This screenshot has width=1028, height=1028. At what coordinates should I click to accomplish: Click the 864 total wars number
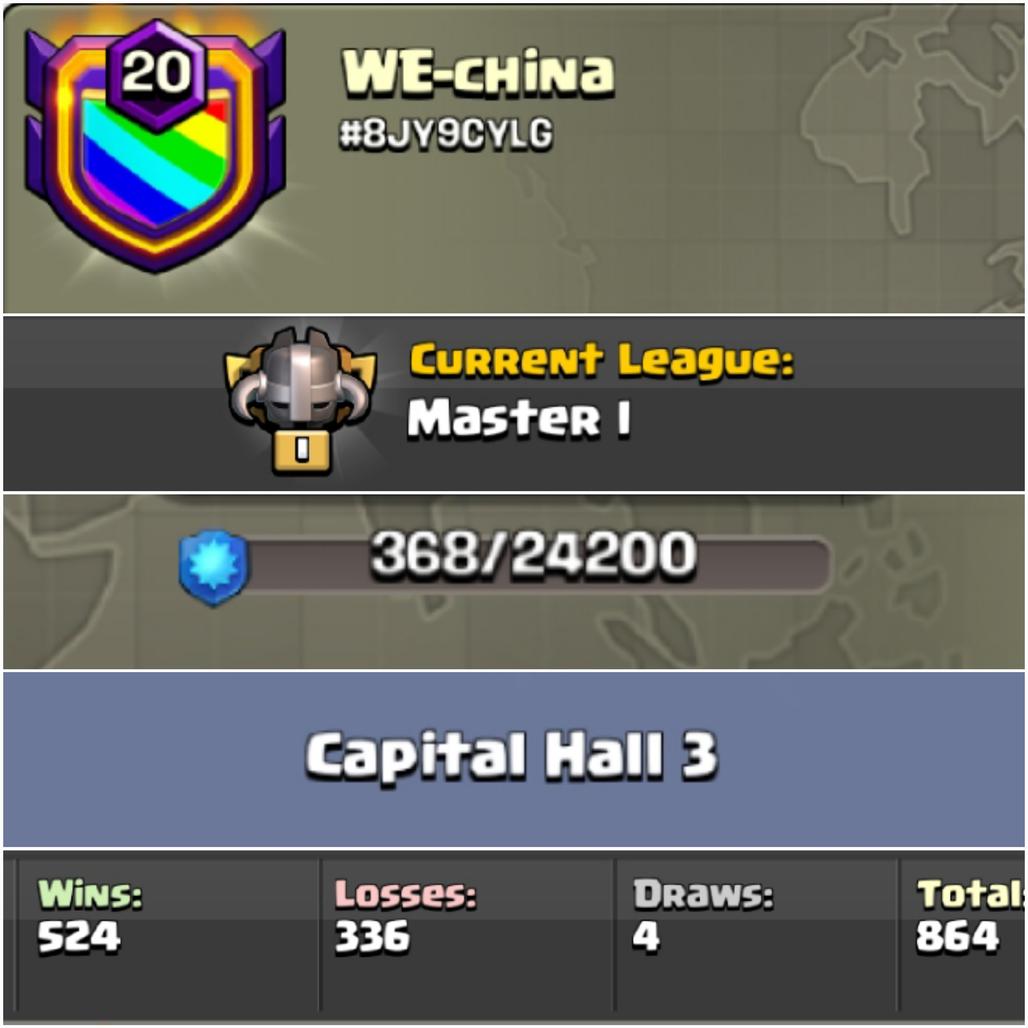coord(957,936)
